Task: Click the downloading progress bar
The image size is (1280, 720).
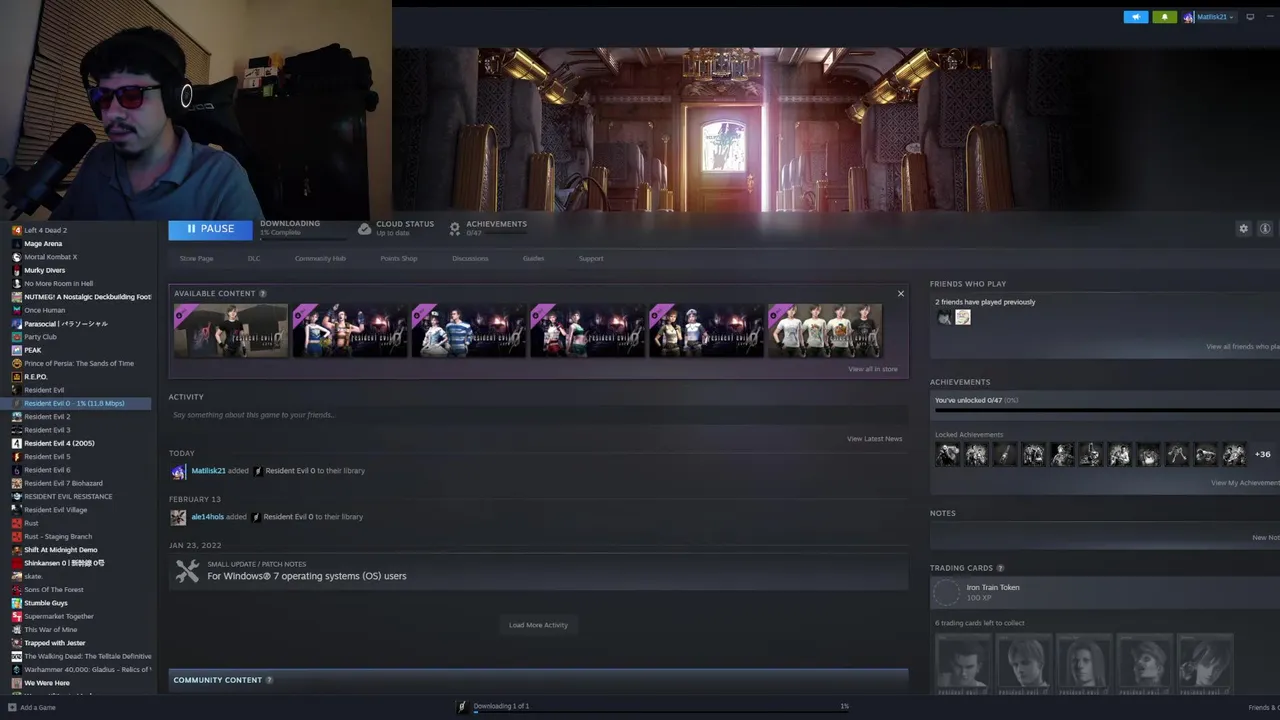Action: (x=302, y=239)
